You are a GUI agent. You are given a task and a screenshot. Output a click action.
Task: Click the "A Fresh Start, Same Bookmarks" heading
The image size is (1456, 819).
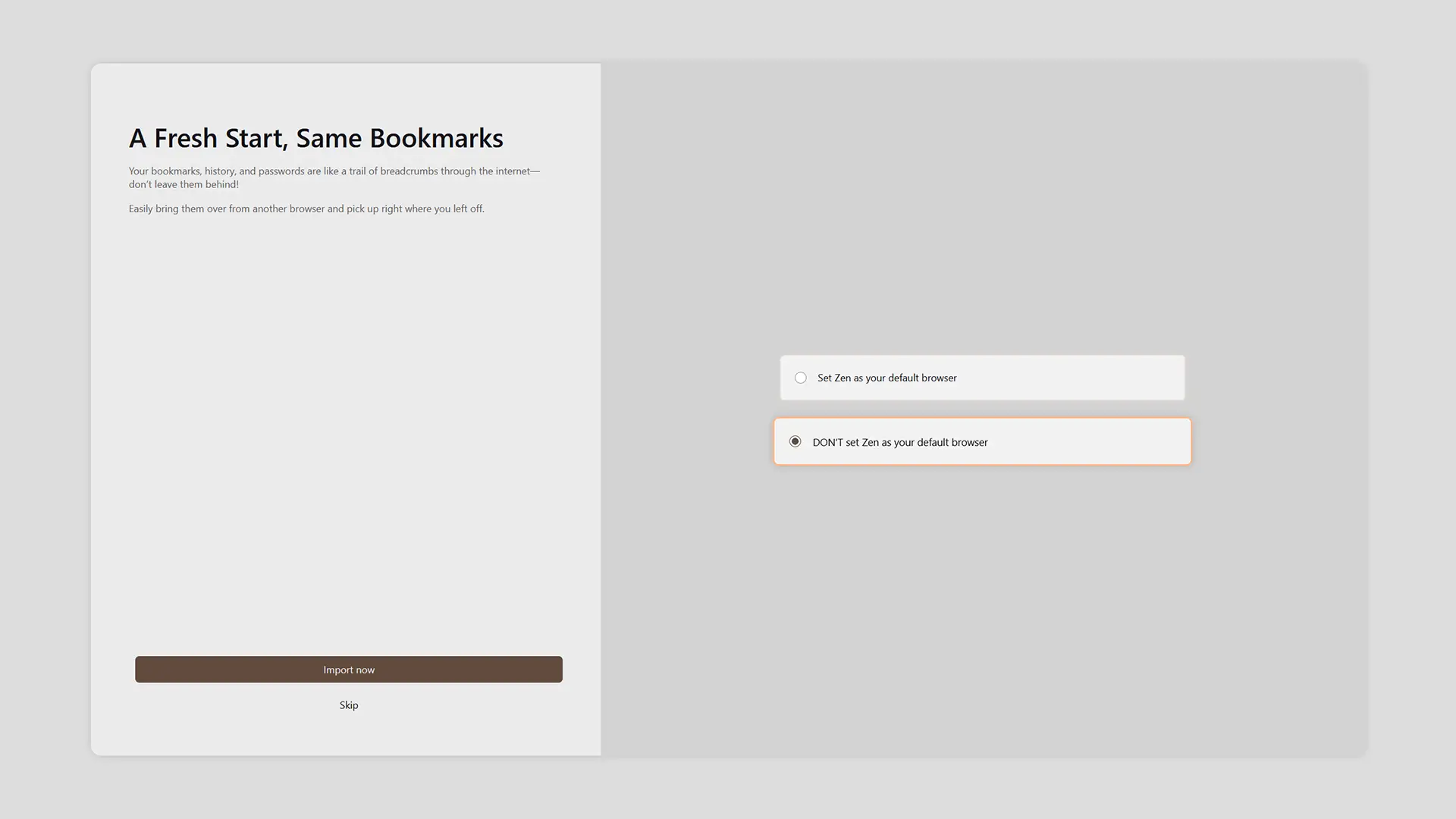coord(316,138)
